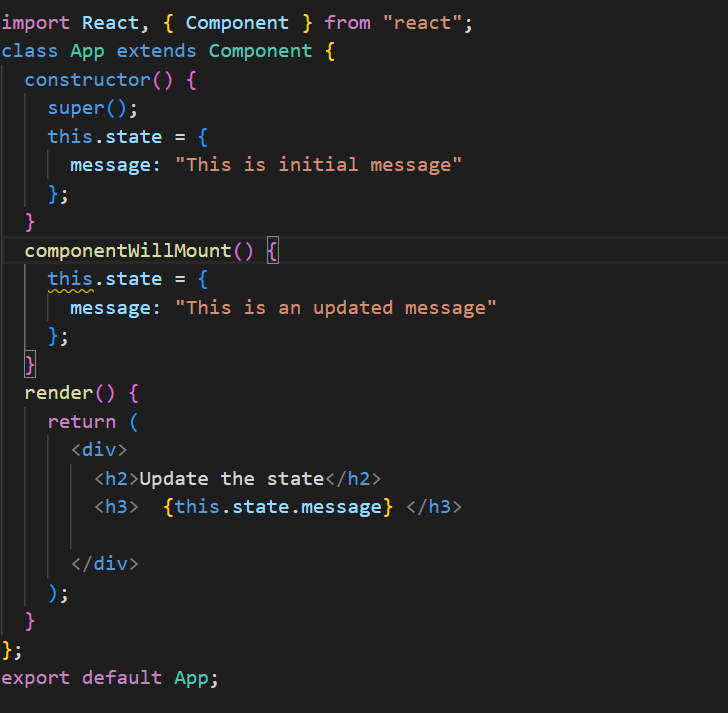The height and width of the screenshot is (713, 728).
Task: Click 'App' in the export default line
Action: coord(191,678)
